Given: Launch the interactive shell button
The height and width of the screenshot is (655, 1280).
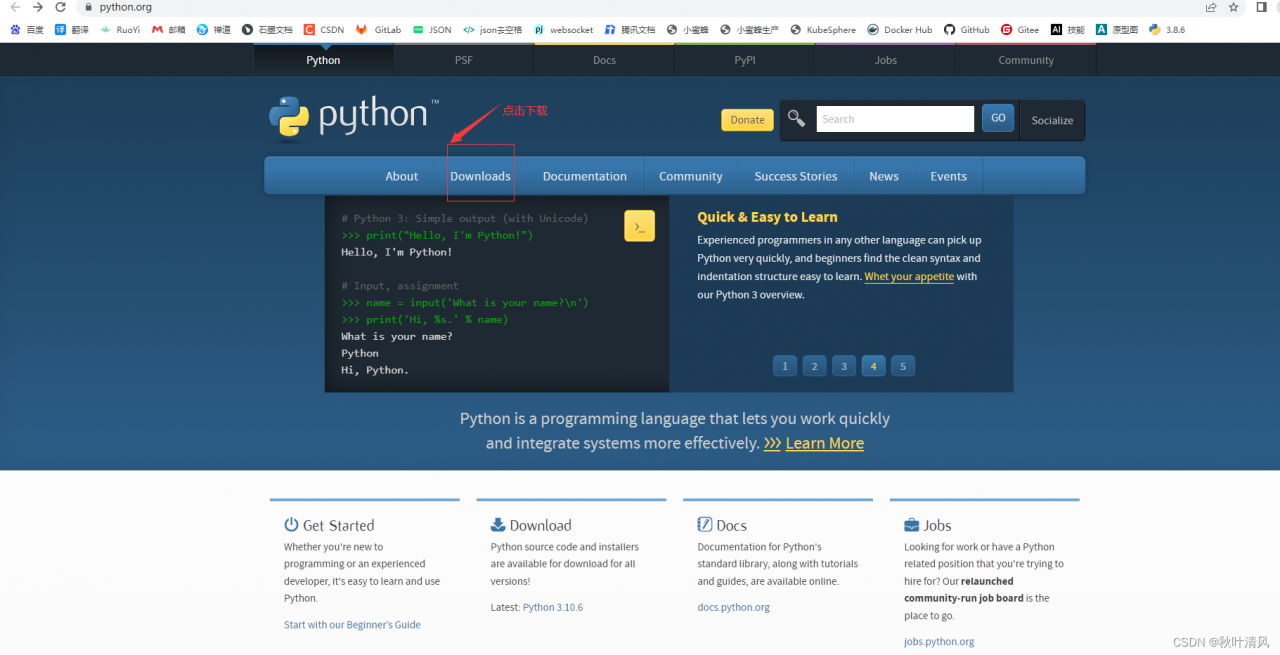Looking at the screenshot, I should [x=639, y=226].
